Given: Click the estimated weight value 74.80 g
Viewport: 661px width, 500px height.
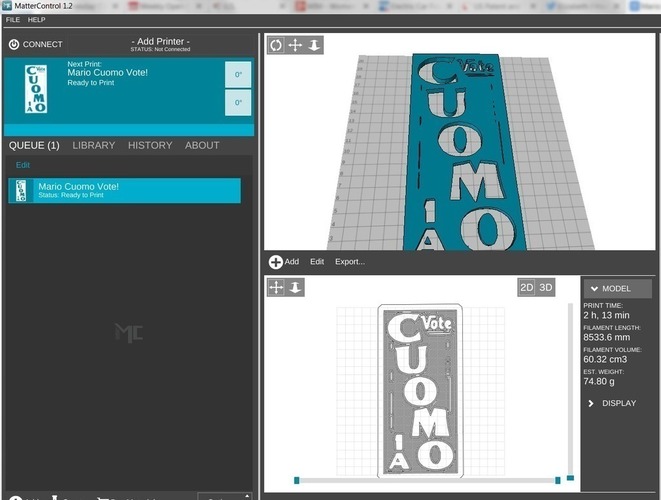Looking at the screenshot, I should pos(599,381).
